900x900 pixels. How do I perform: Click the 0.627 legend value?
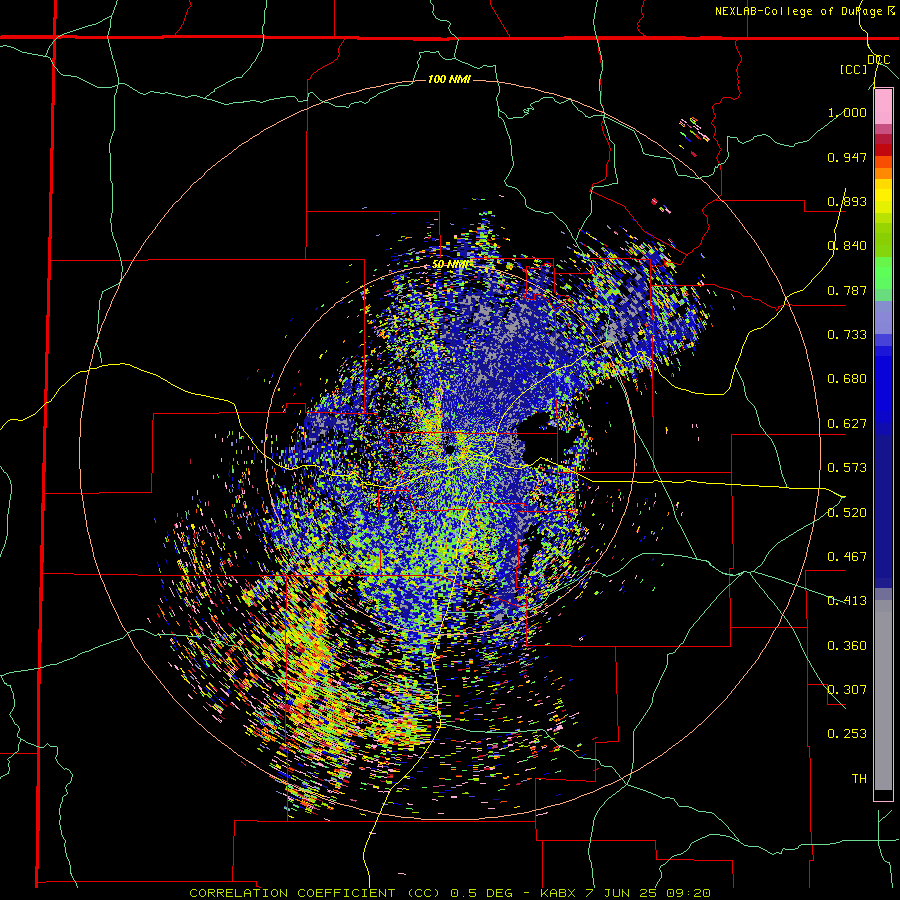click(847, 424)
